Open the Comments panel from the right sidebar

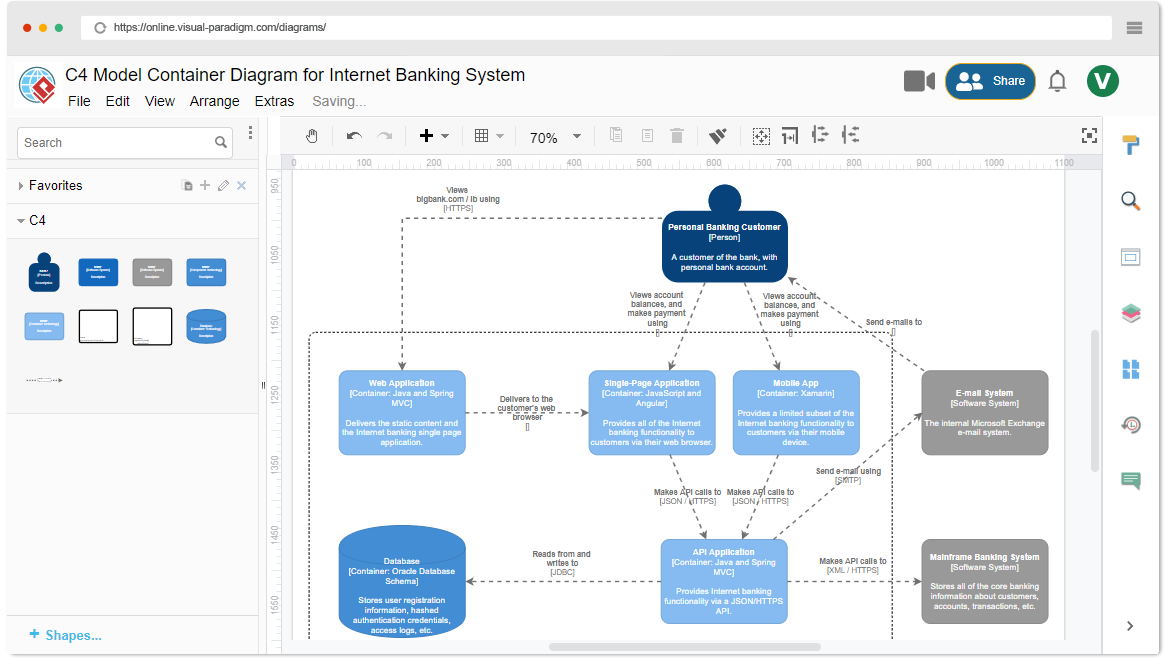click(x=1131, y=481)
